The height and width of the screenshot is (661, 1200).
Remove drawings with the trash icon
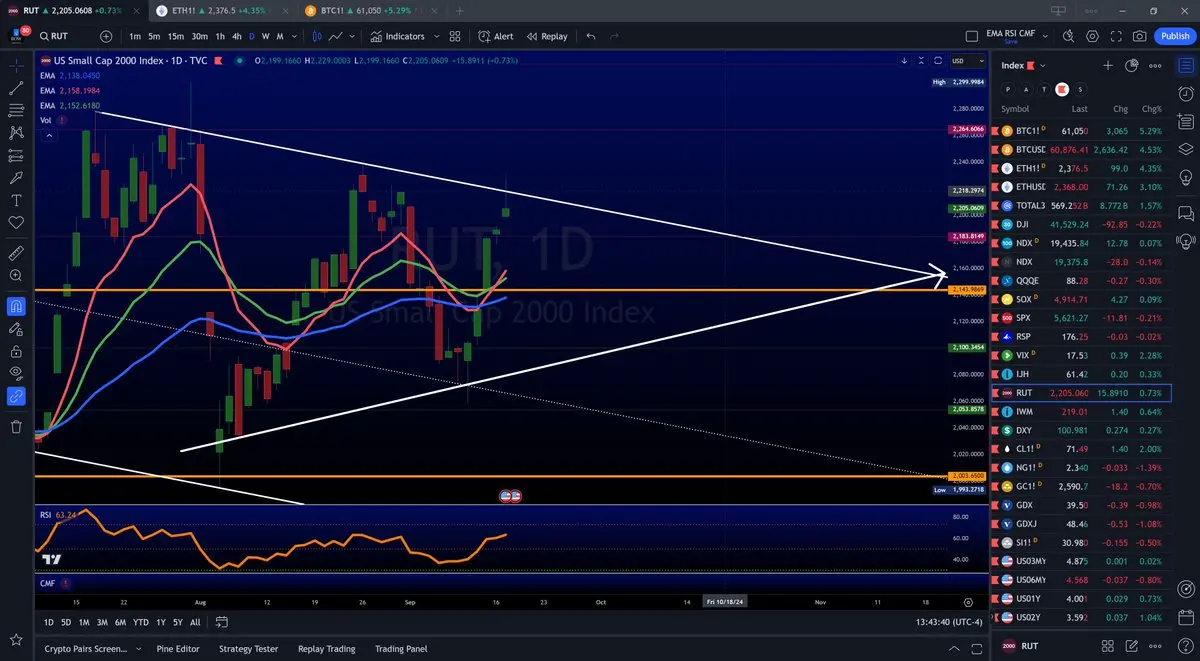(16, 427)
